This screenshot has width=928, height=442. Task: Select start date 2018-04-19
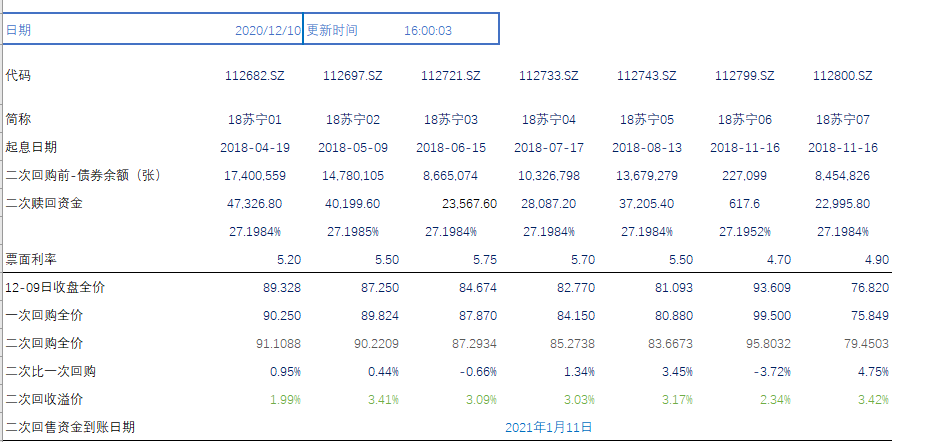click(x=255, y=147)
